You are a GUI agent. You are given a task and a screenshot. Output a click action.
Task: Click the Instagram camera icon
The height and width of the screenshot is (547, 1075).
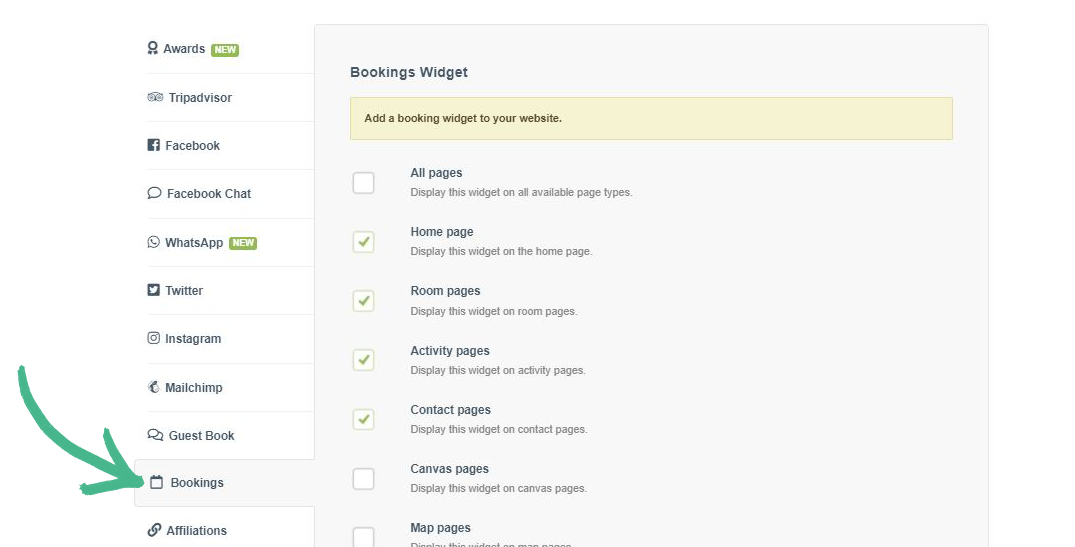pos(154,338)
